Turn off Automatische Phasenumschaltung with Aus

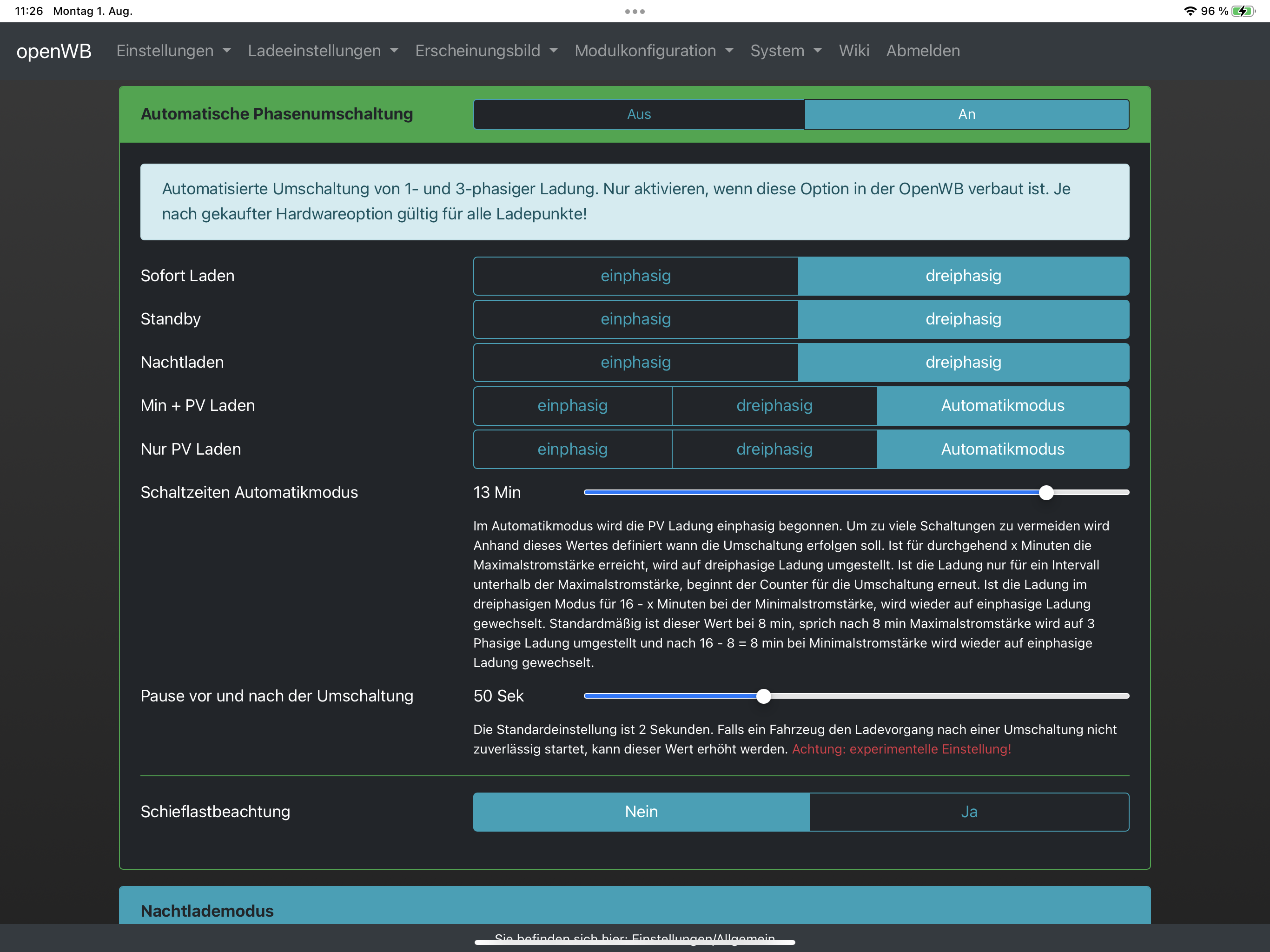[x=638, y=114]
